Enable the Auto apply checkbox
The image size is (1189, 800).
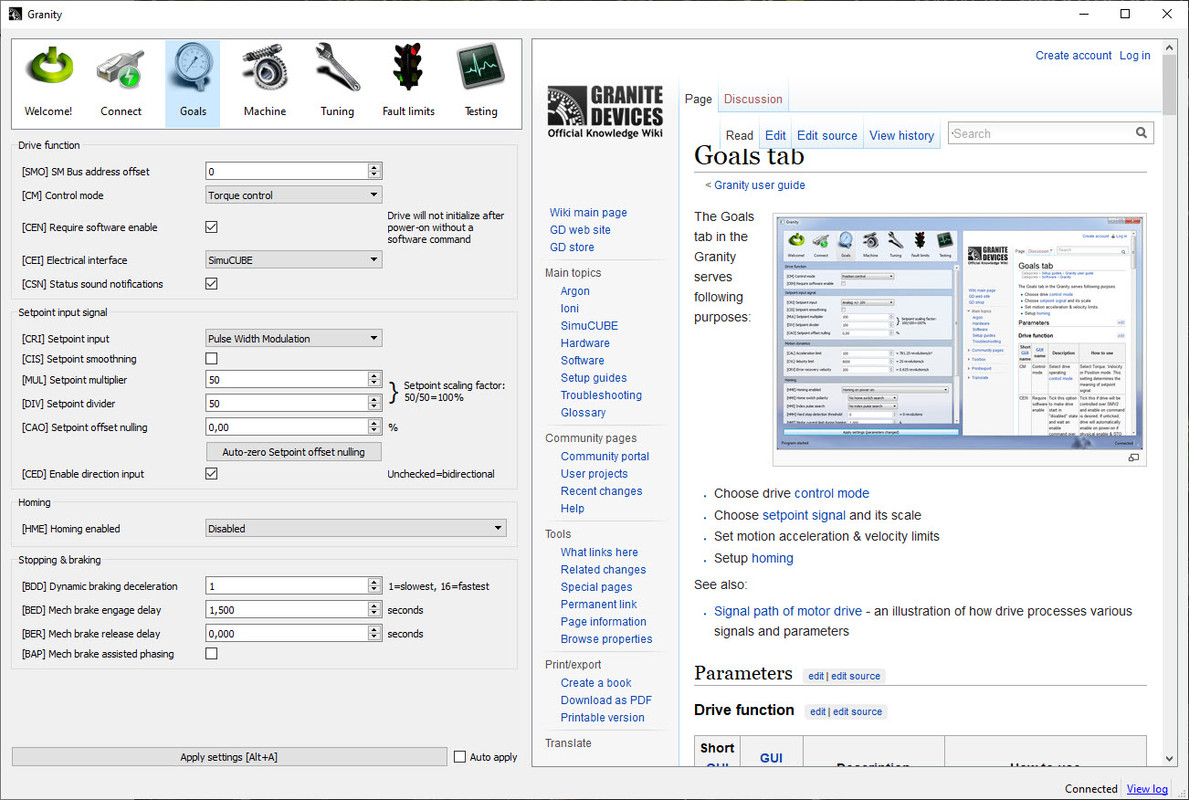click(x=460, y=757)
